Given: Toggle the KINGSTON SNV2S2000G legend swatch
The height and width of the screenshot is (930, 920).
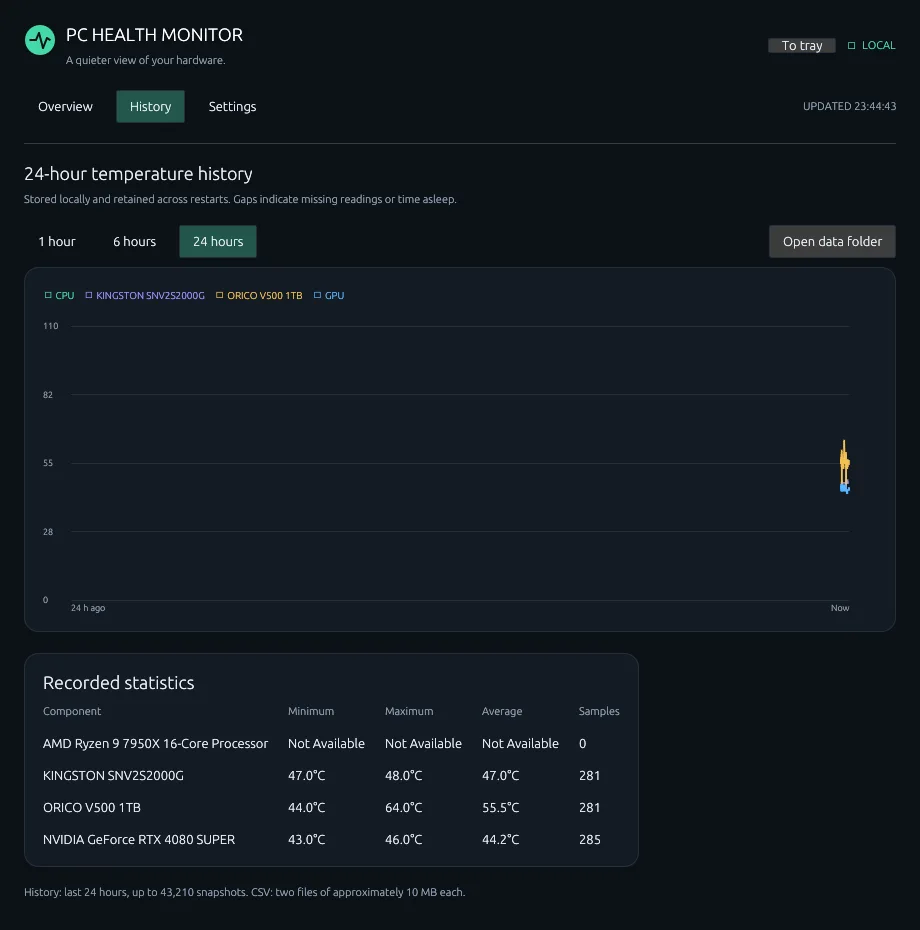Looking at the screenshot, I should 89,295.
